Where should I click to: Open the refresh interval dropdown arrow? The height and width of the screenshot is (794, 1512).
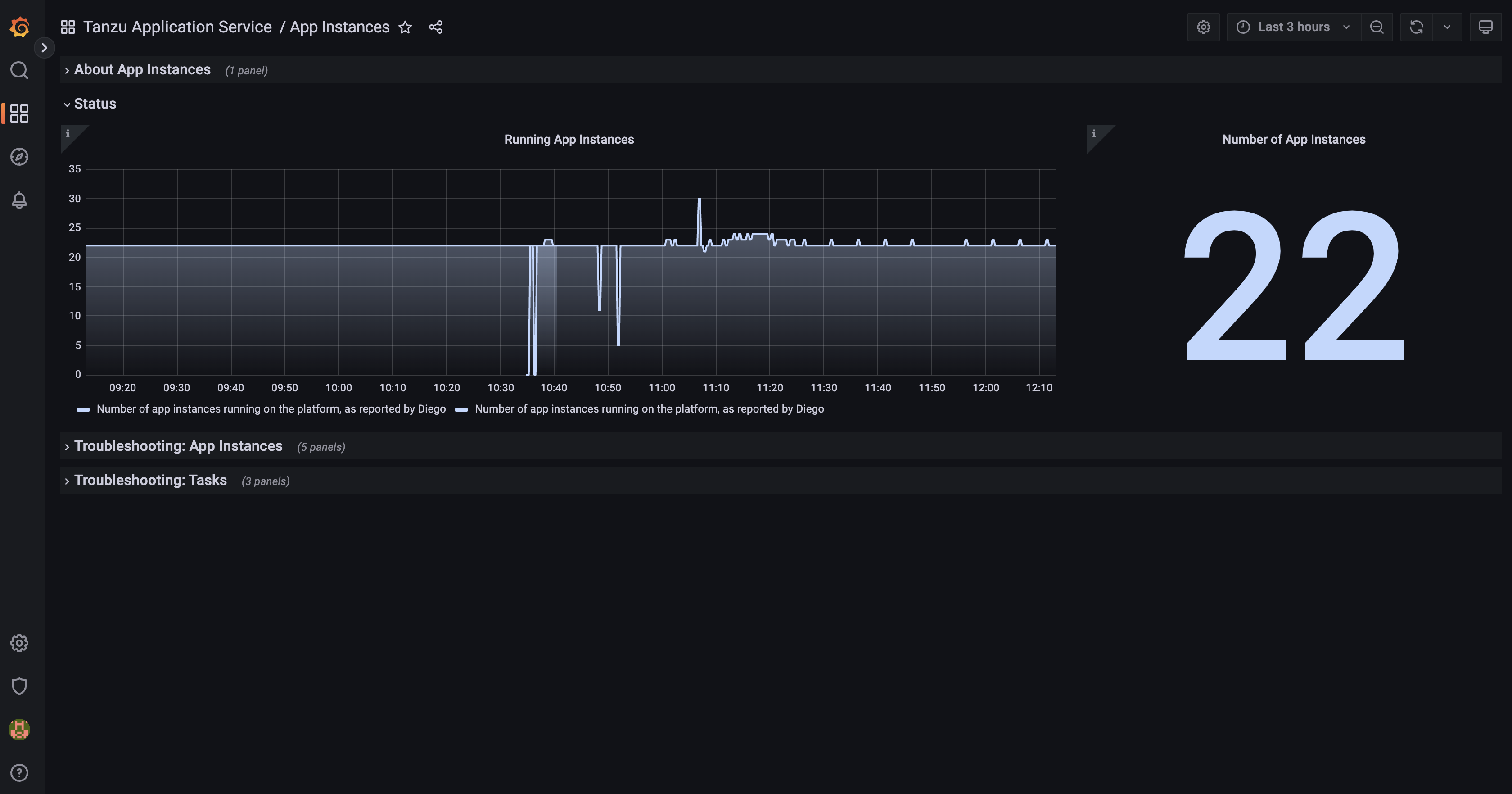[x=1447, y=27]
